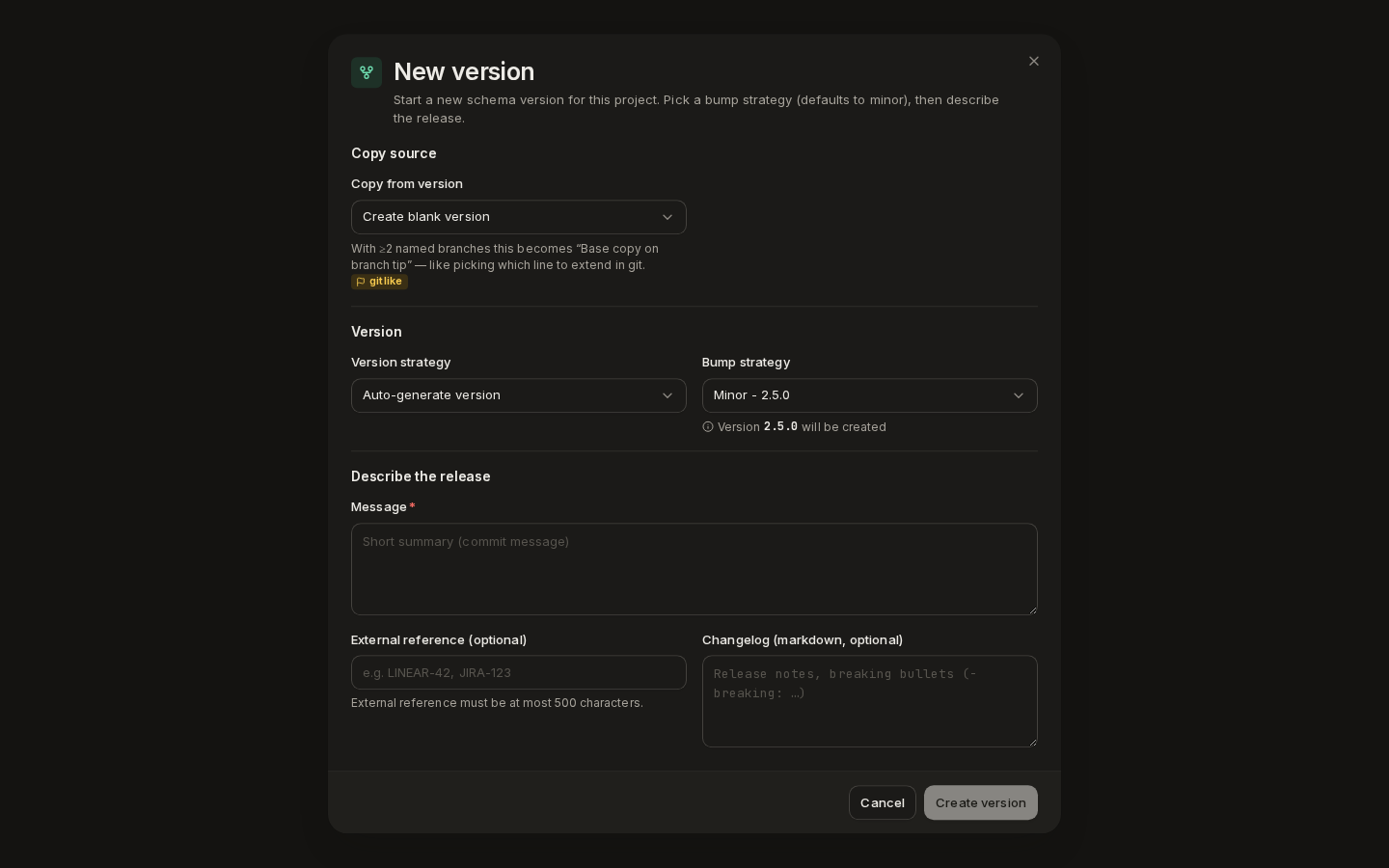The width and height of the screenshot is (1389, 868).
Task: Click Cancel button
Action: coord(883,802)
